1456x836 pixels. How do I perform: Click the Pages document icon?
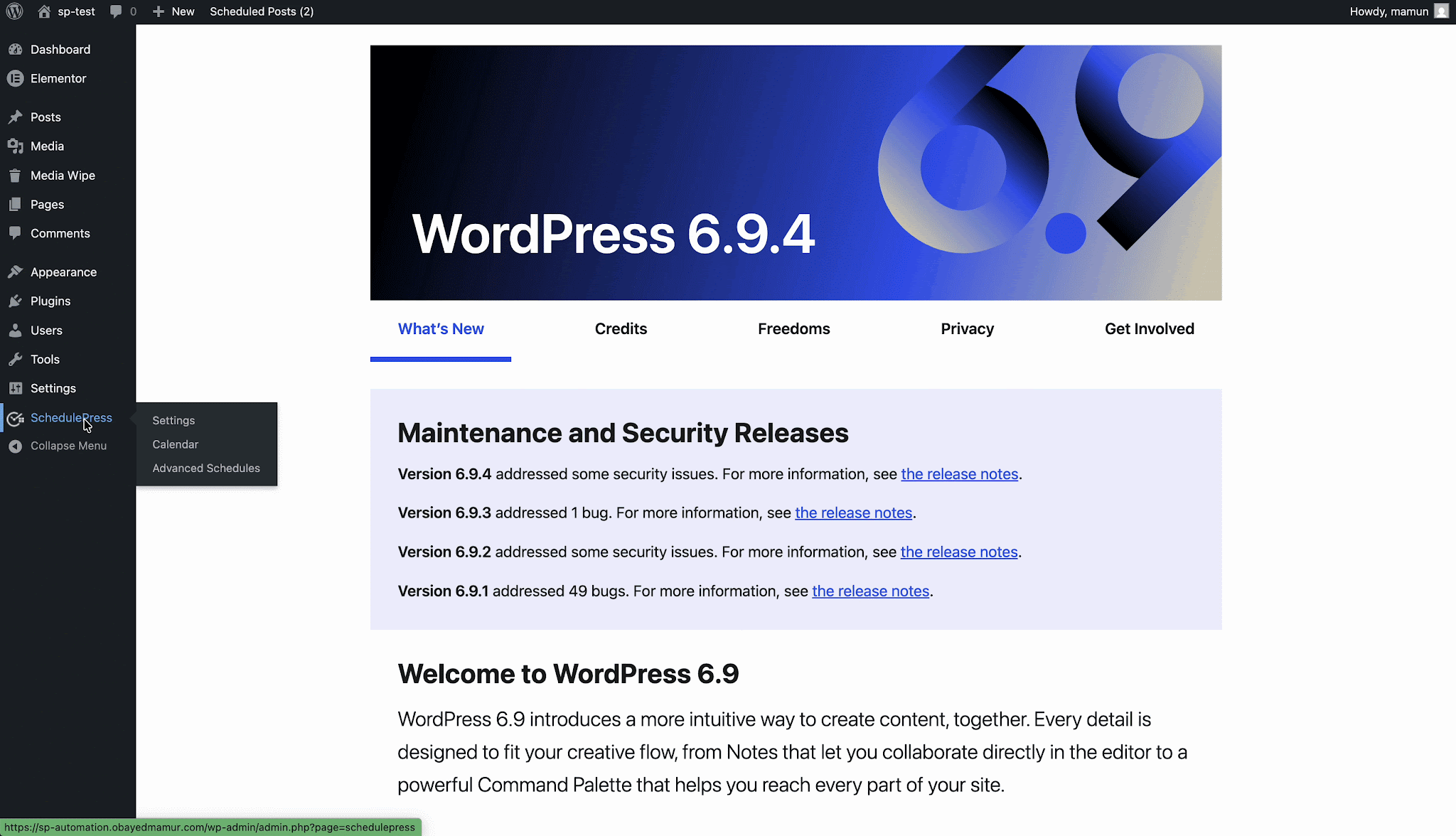pyautogui.click(x=15, y=204)
